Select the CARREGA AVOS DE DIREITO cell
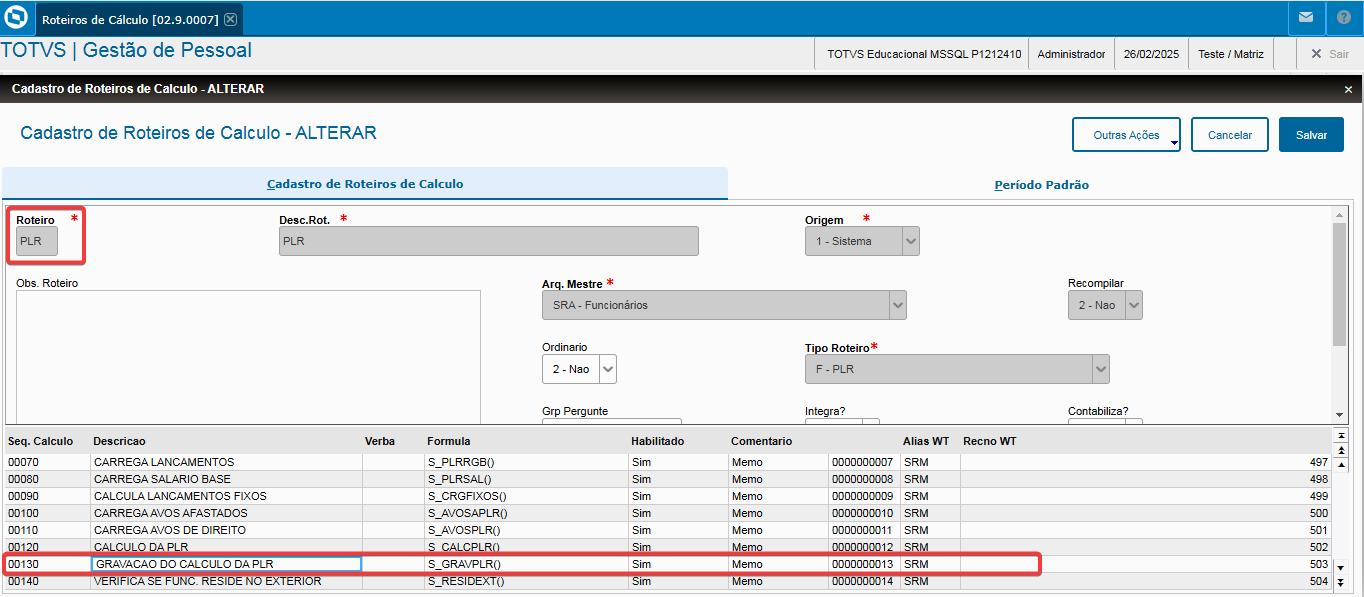Viewport: 1364px width, 597px height. [x=226, y=530]
